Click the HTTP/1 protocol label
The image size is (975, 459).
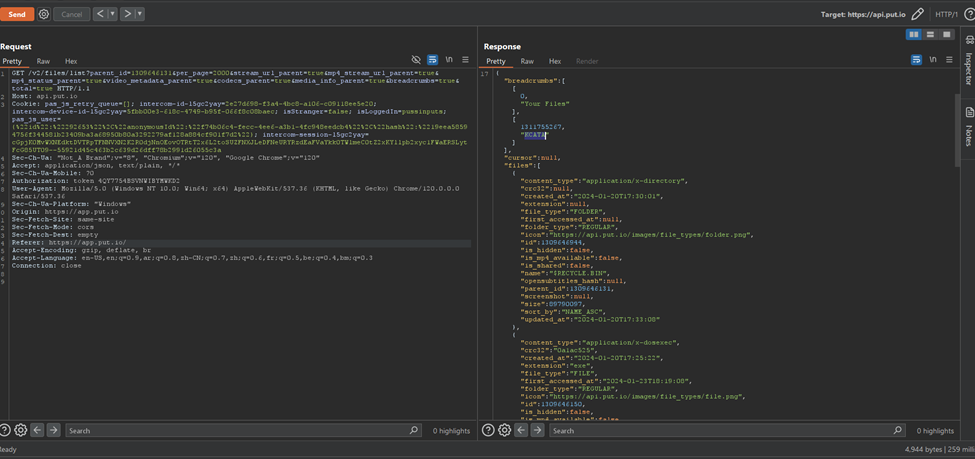pos(946,15)
